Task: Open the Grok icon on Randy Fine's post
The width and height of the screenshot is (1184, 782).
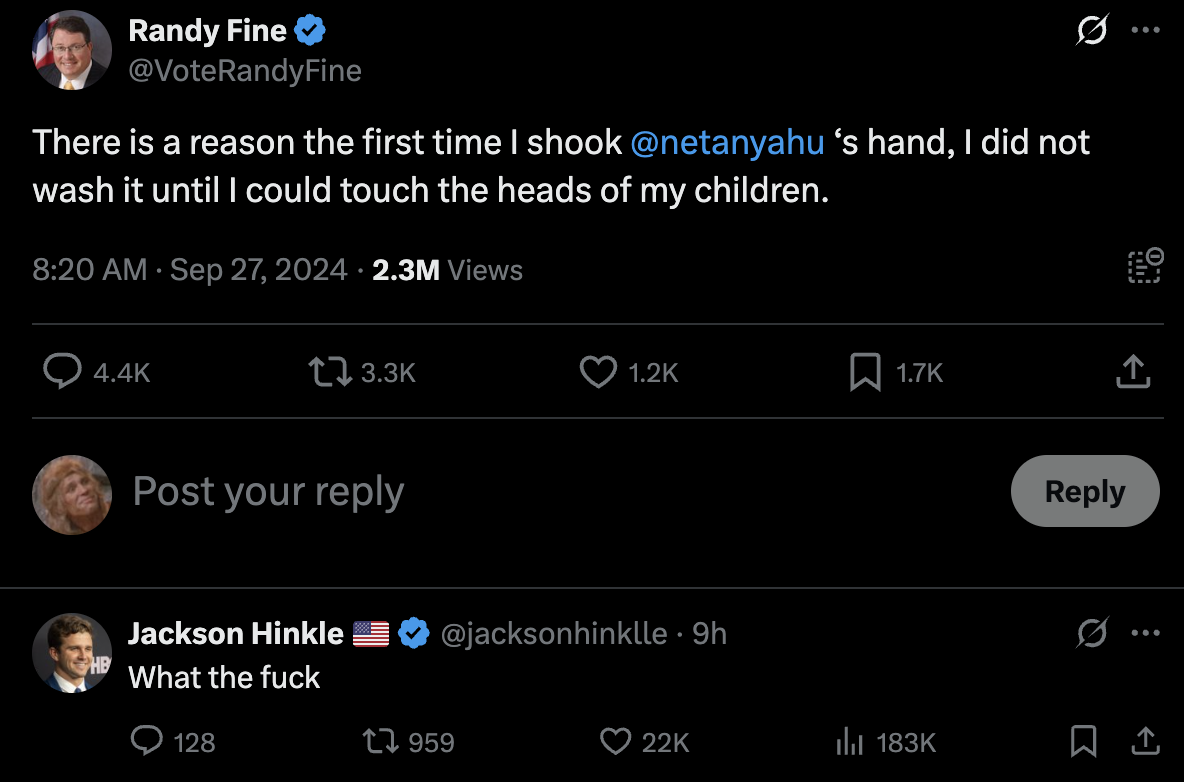Action: point(1092,32)
